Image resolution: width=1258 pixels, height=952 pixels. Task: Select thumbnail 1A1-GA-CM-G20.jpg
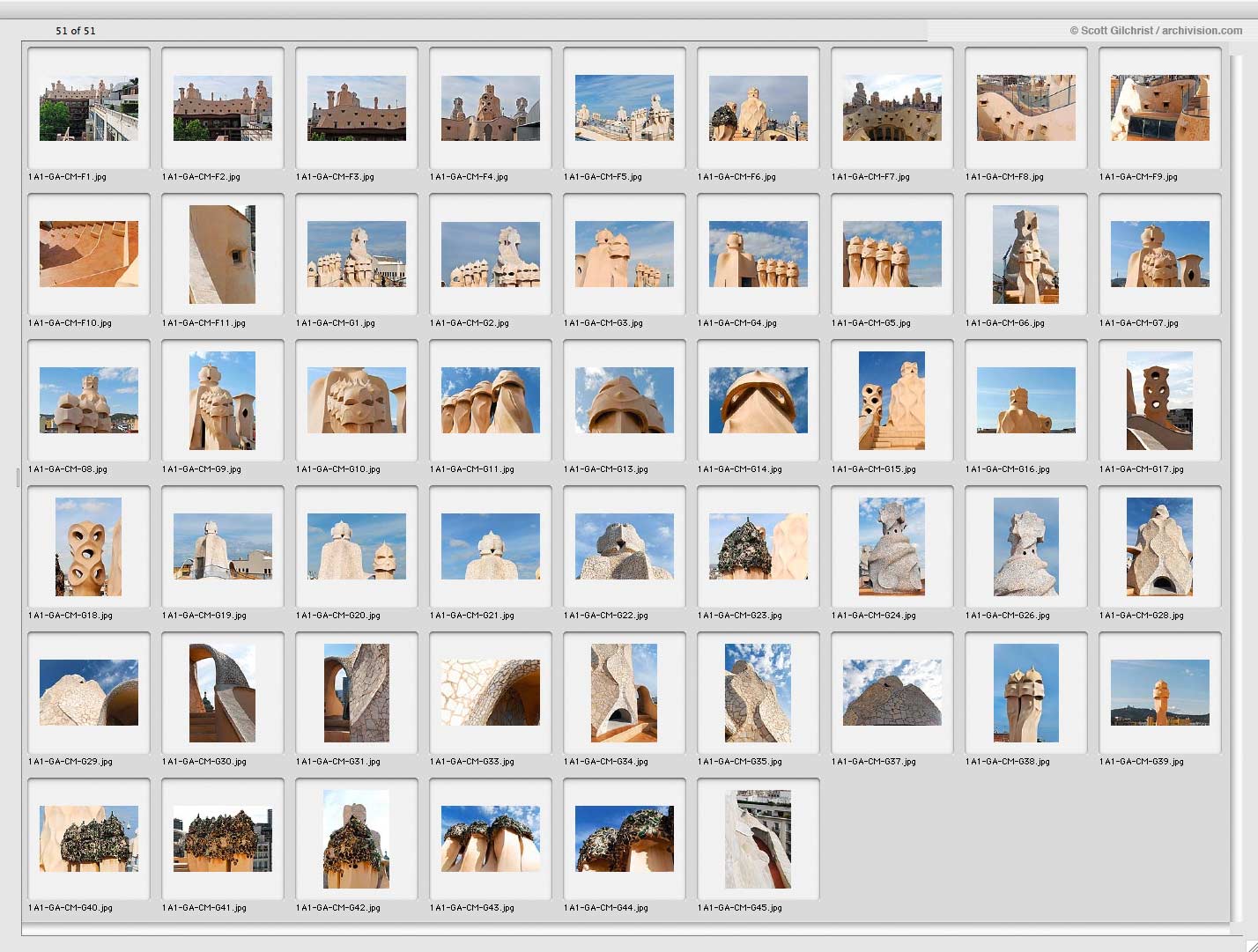357,547
